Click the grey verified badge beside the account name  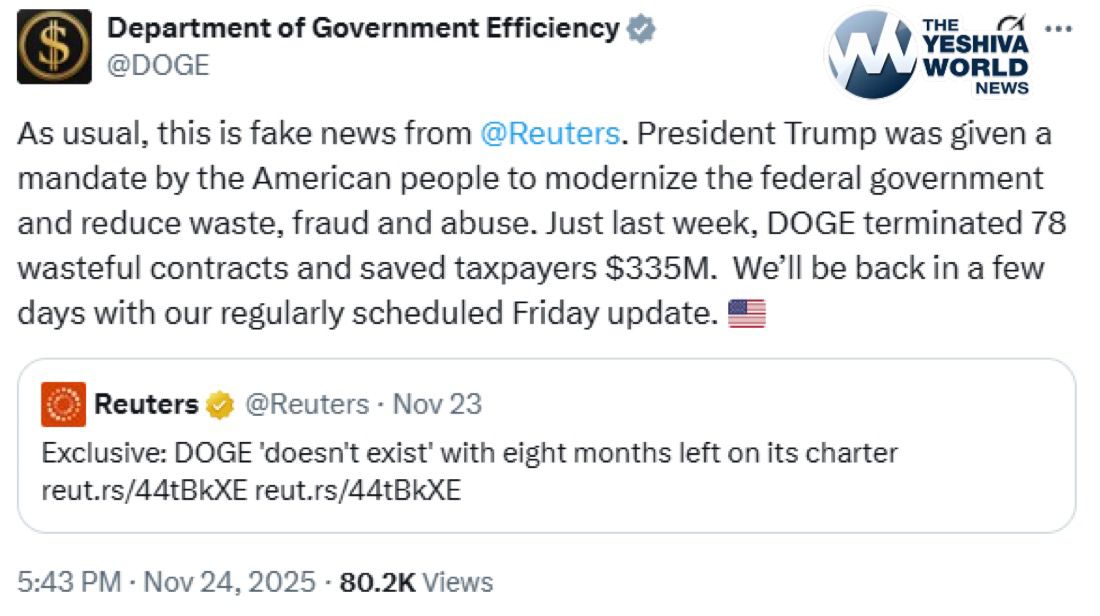point(641,30)
